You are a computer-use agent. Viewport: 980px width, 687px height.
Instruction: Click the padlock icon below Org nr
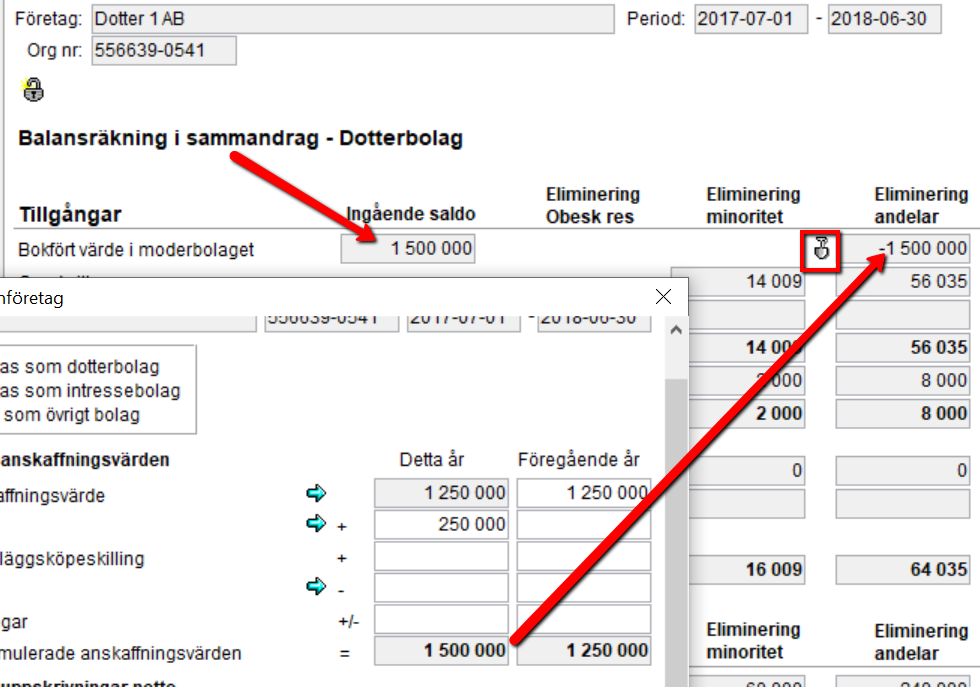[32, 89]
